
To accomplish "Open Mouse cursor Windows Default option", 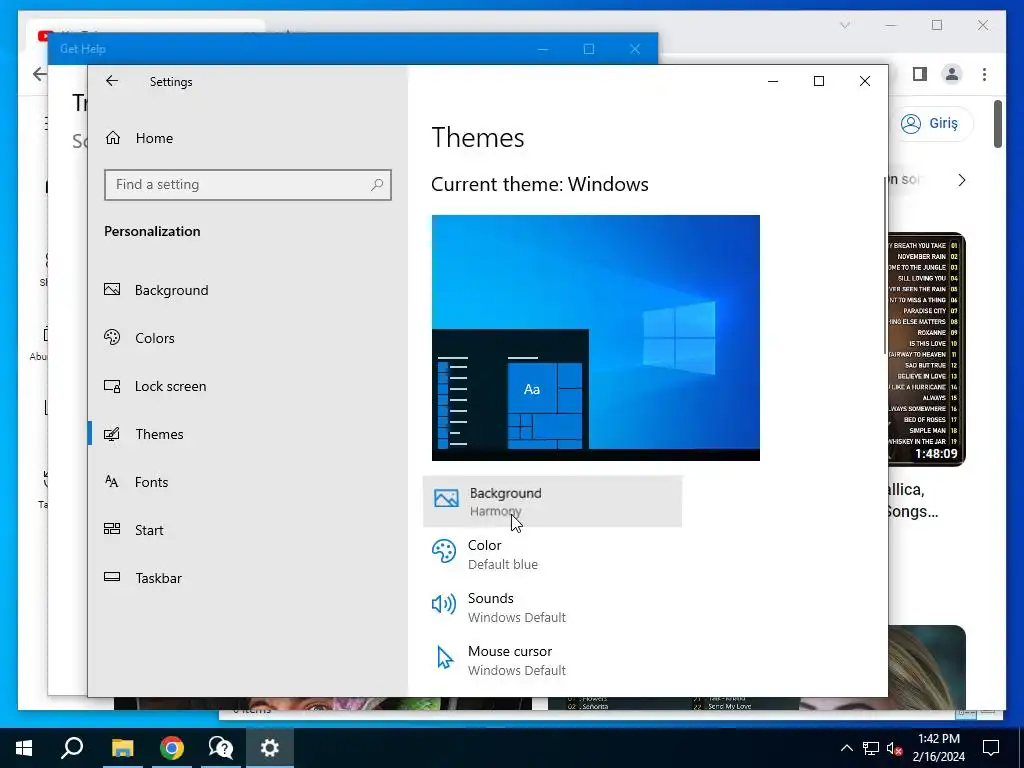I will click(x=552, y=660).
